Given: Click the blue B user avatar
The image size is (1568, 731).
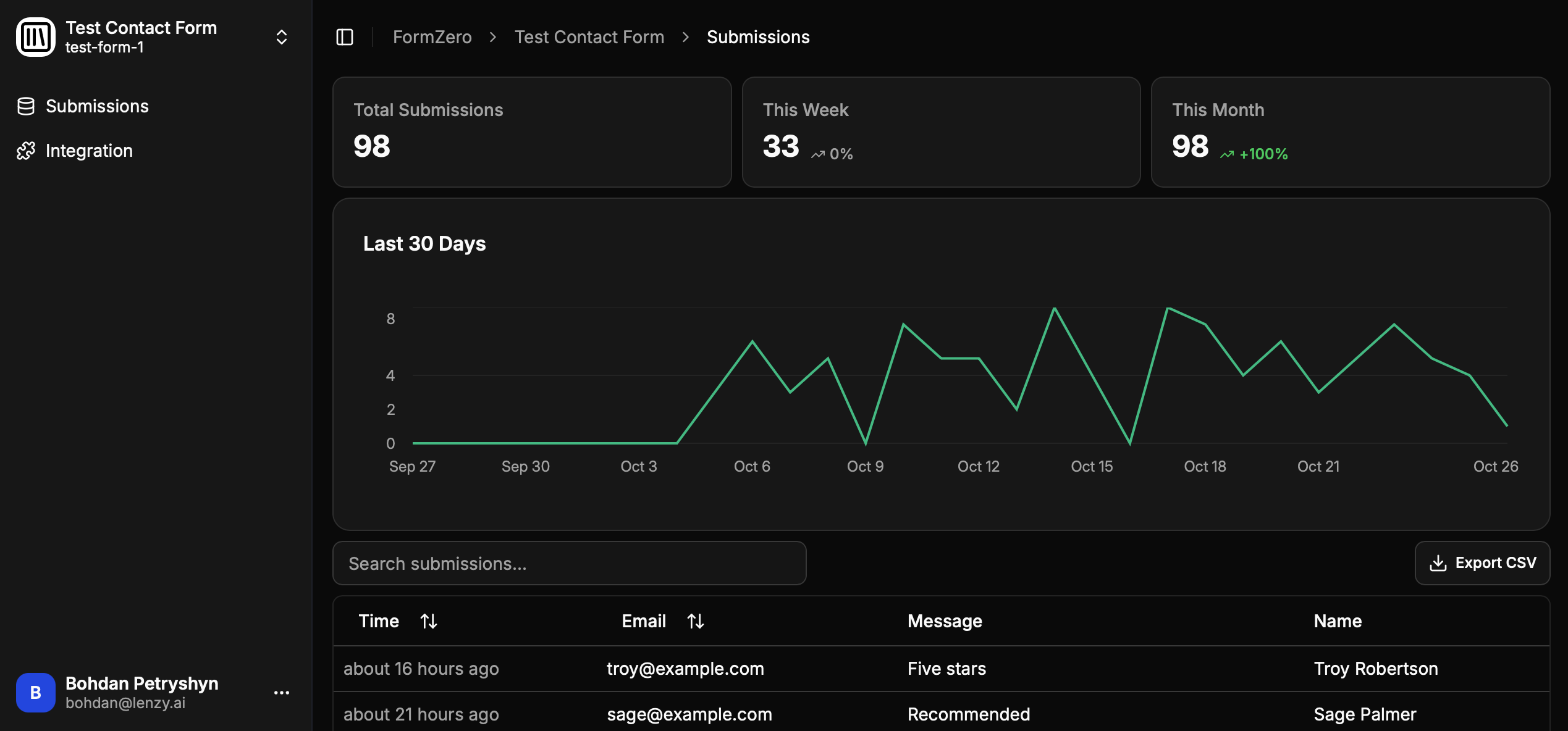Looking at the screenshot, I should [x=36, y=693].
